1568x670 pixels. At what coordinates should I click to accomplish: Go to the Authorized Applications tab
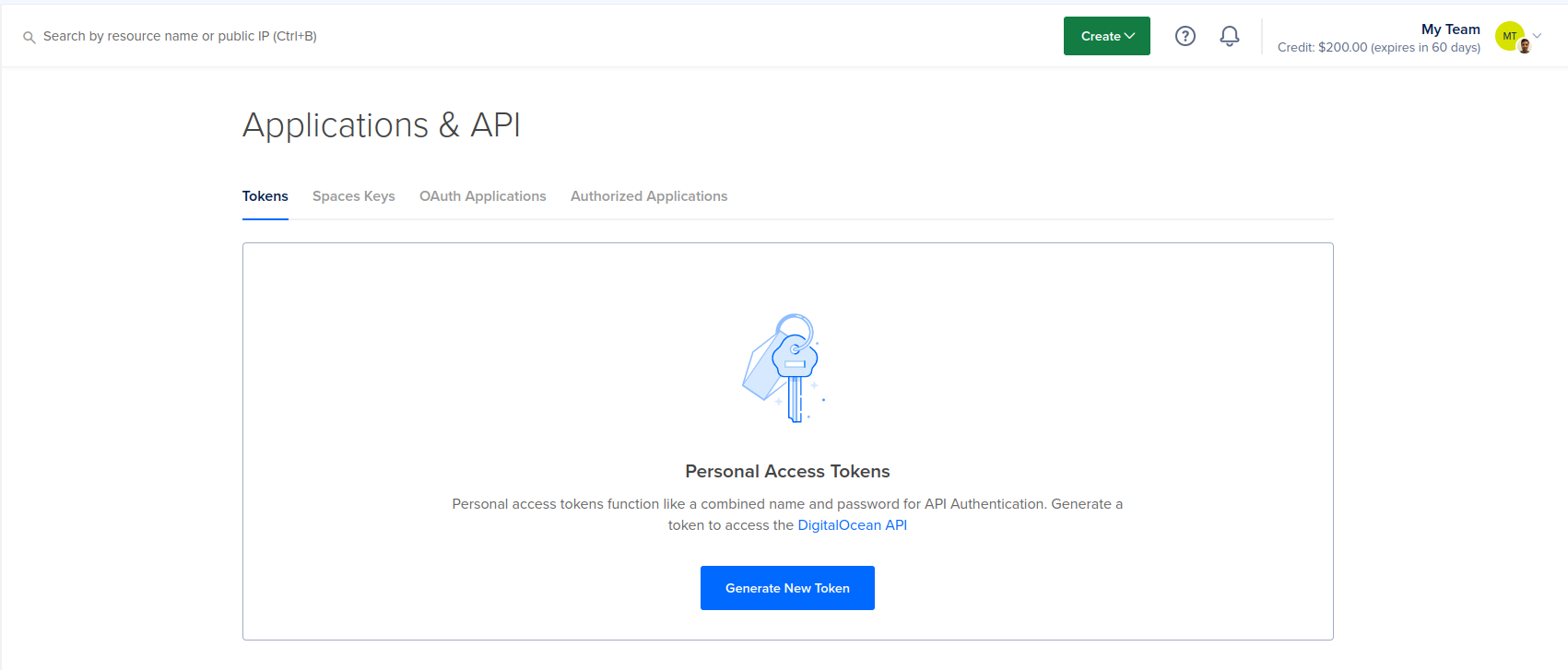(649, 196)
